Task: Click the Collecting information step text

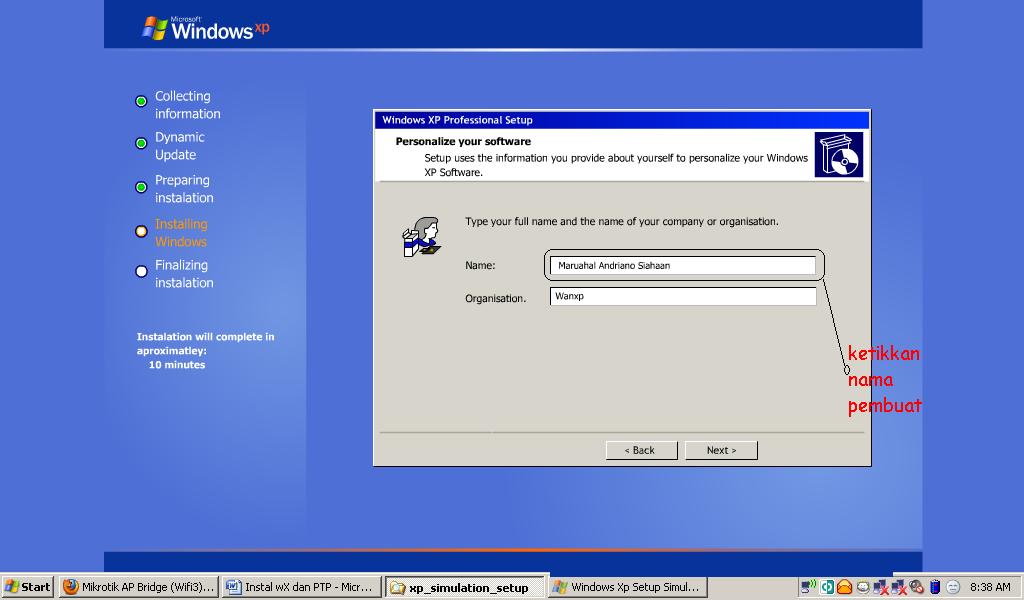Action: click(187, 104)
